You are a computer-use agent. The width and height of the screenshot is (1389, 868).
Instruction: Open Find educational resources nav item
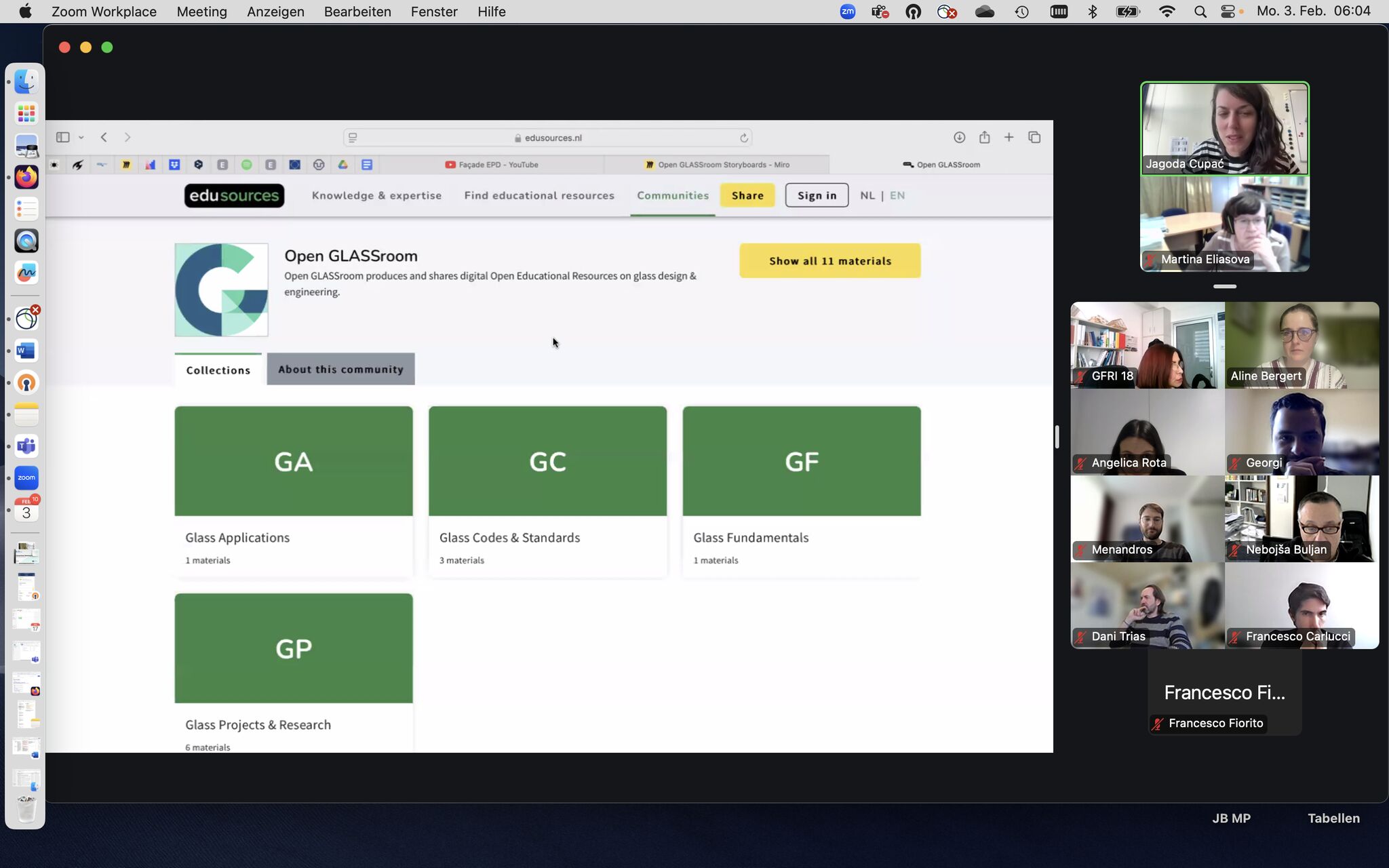[x=539, y=195]
